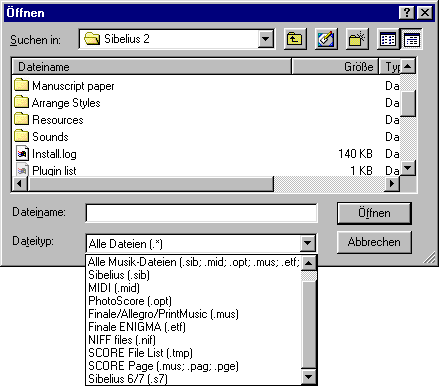Open the desktop view icon
The height and width of the screenshot is (387, 439).
(x=326, y=39)
